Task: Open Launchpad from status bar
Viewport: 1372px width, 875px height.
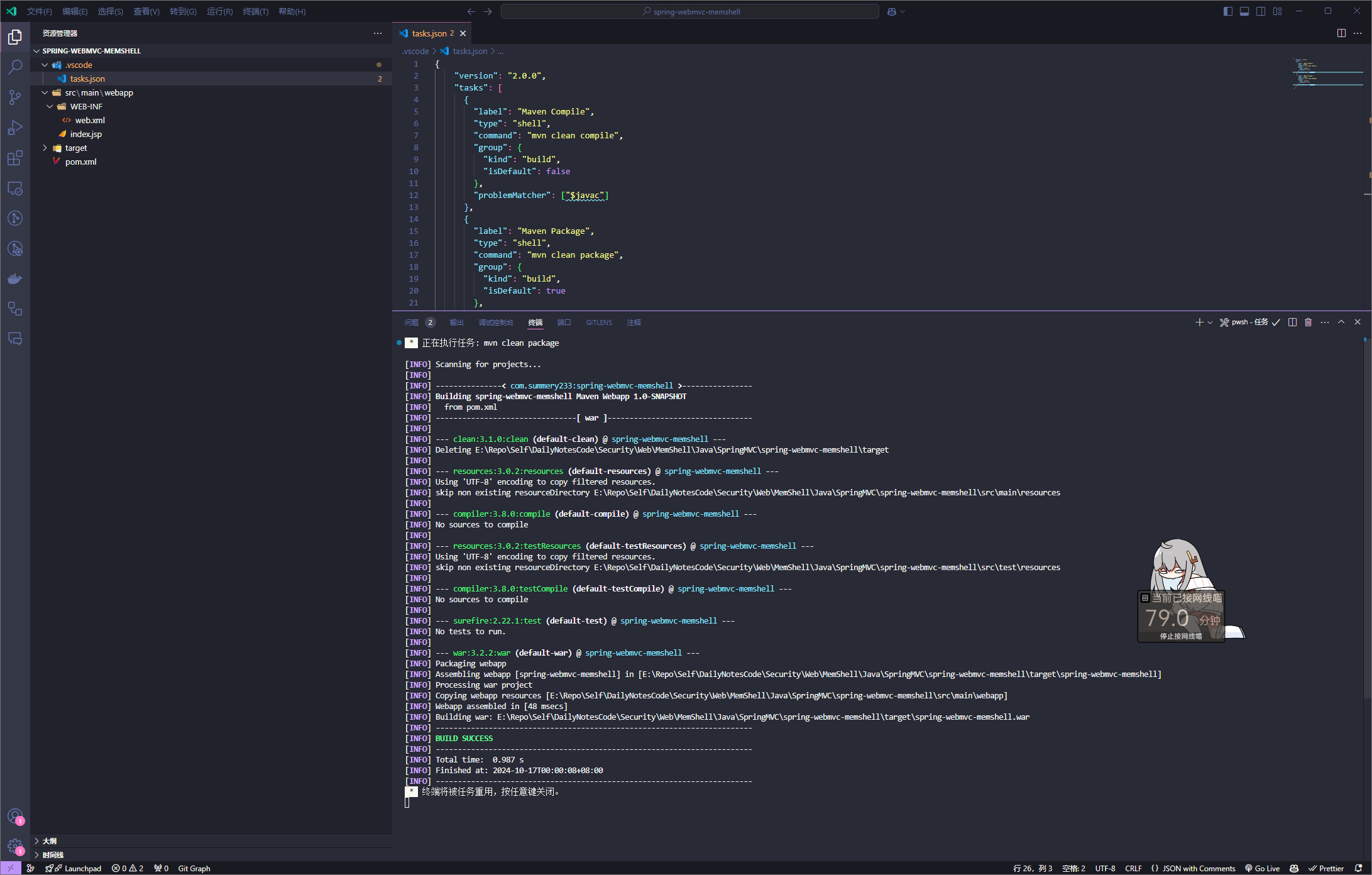Action: click(74, 868)
